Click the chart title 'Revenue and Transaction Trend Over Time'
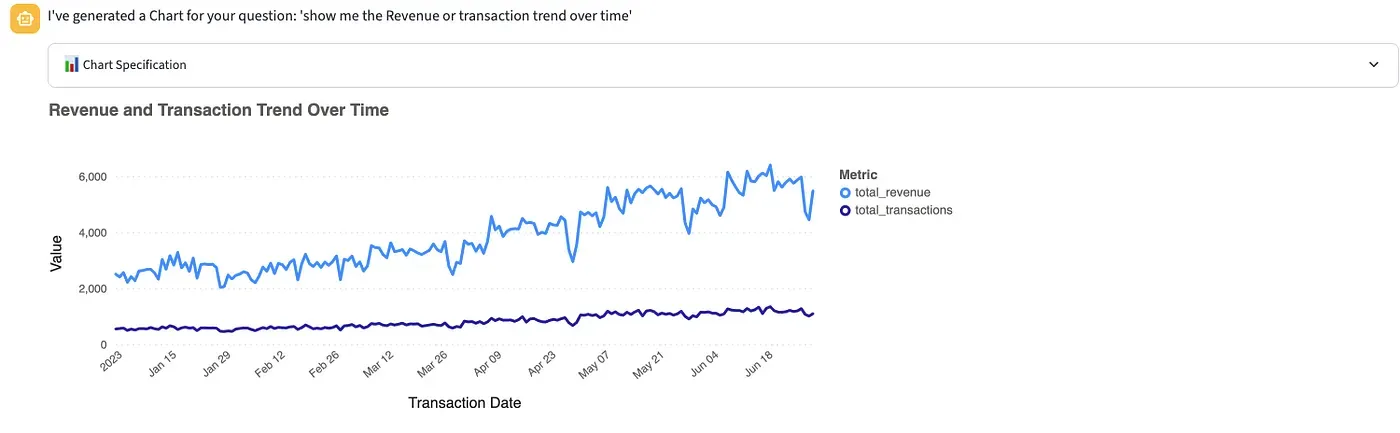The width and height of the screenshot is (1400, 433). (218, 110)
